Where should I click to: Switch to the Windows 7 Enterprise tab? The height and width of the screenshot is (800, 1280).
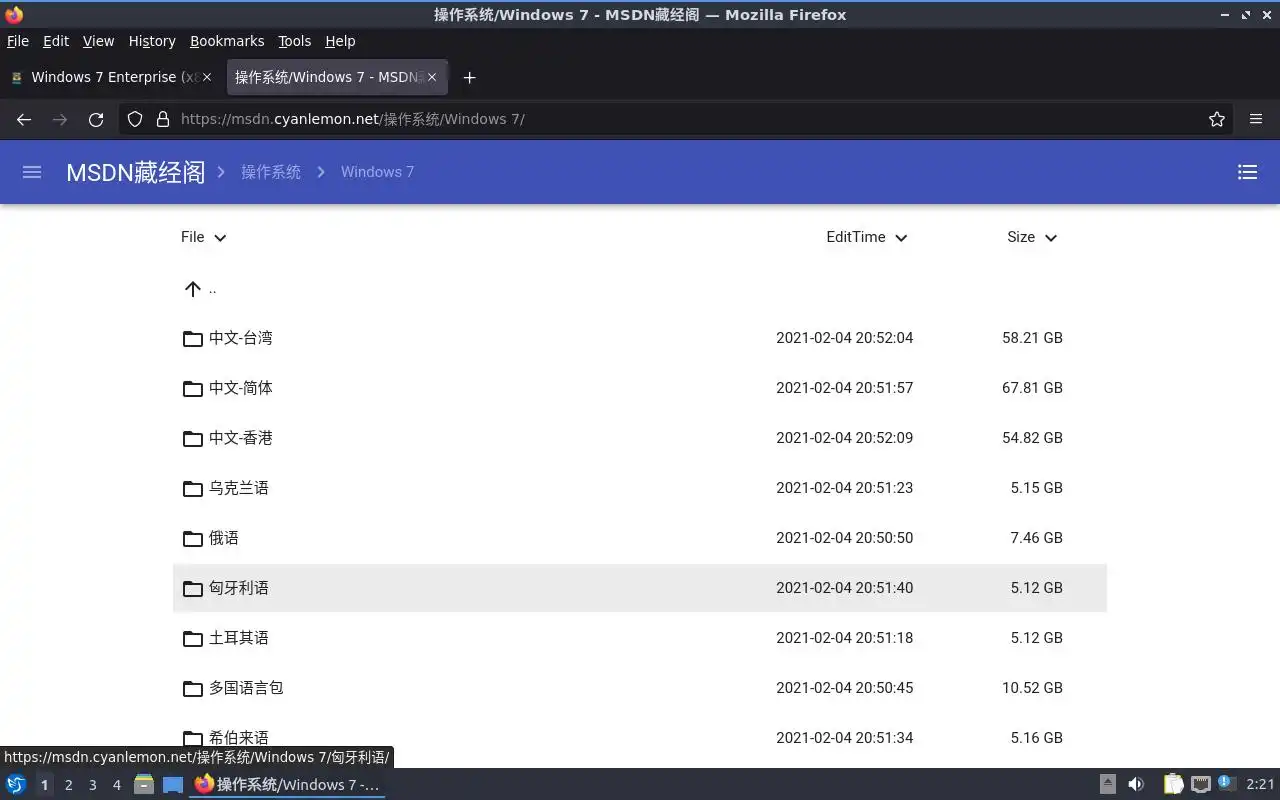111,77
